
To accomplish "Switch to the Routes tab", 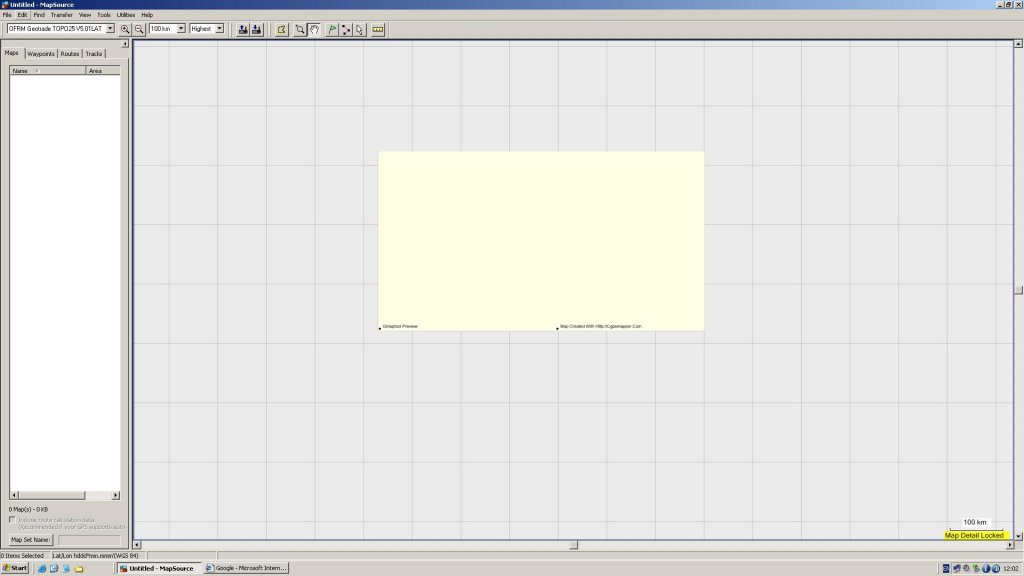I will [x=70, y=54].
